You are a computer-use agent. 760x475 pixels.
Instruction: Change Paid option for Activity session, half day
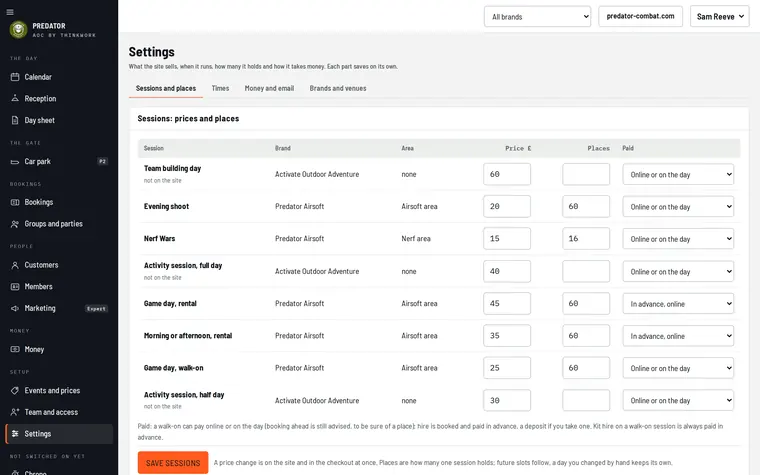coord(678,400)
